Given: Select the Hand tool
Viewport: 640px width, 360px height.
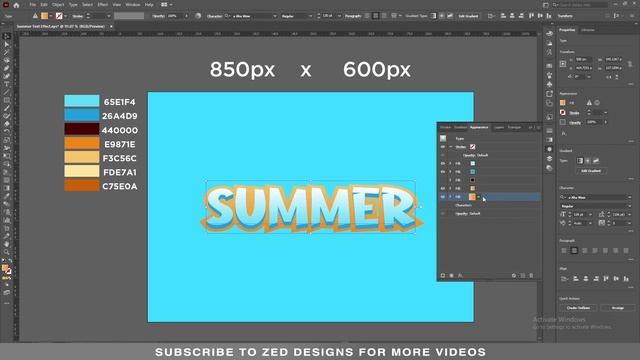Looking at the screenshot, I should (7, 244).
